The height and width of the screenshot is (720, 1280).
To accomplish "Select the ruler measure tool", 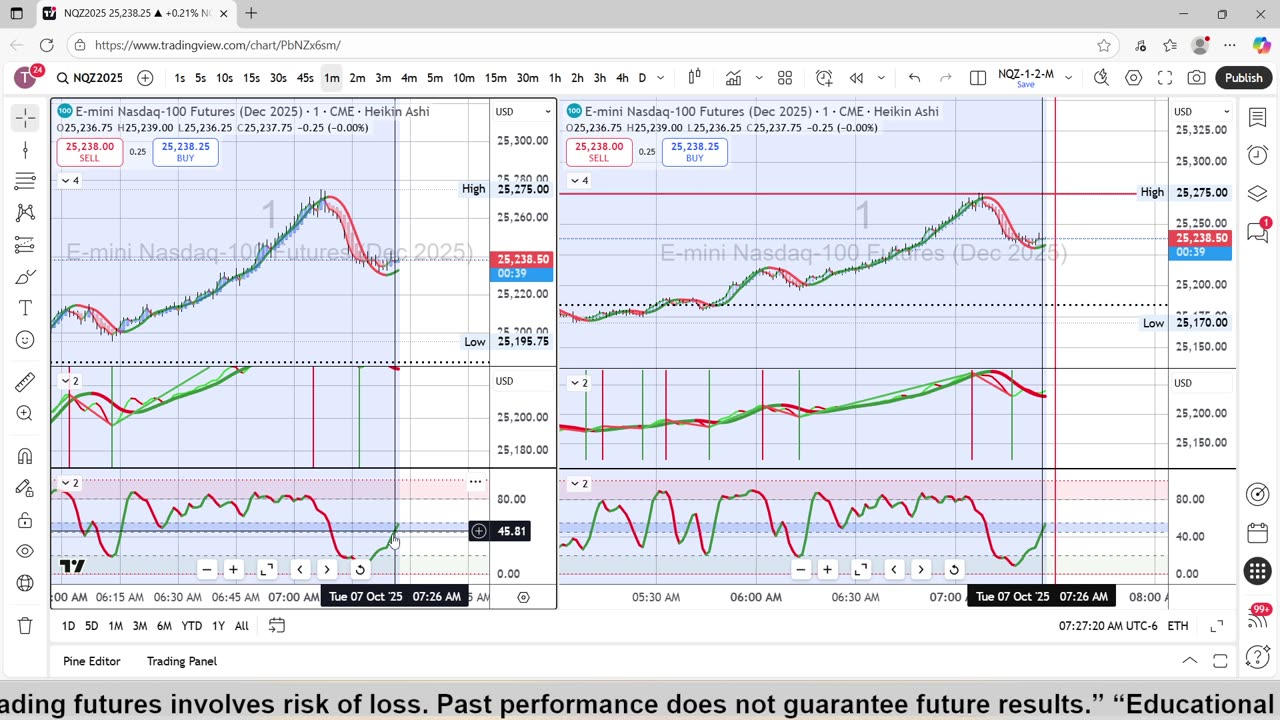I will coord(25,382).
